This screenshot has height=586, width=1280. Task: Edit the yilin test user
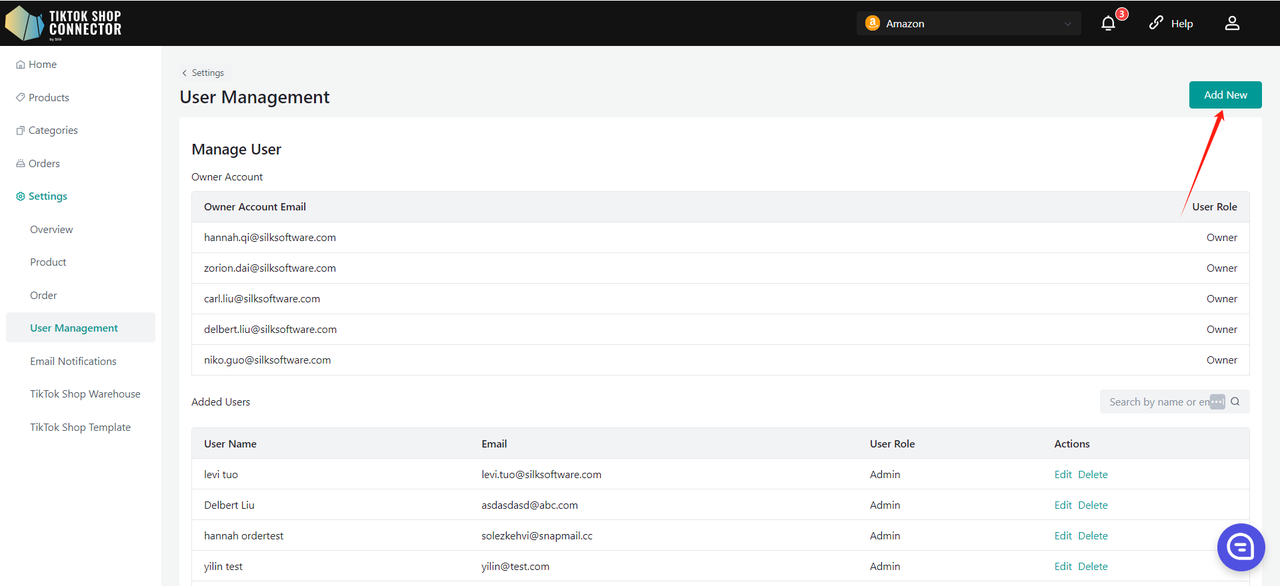(1062, 566)
